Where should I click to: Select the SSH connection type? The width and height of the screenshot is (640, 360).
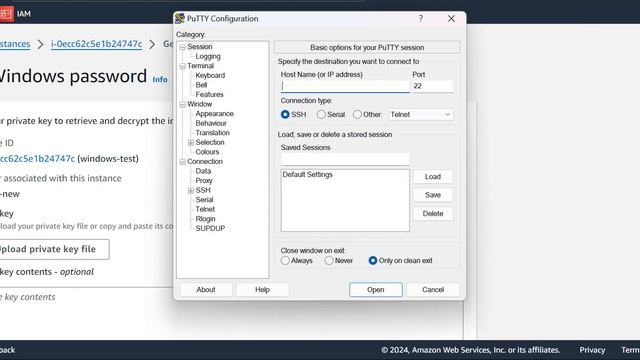[285, 115]
